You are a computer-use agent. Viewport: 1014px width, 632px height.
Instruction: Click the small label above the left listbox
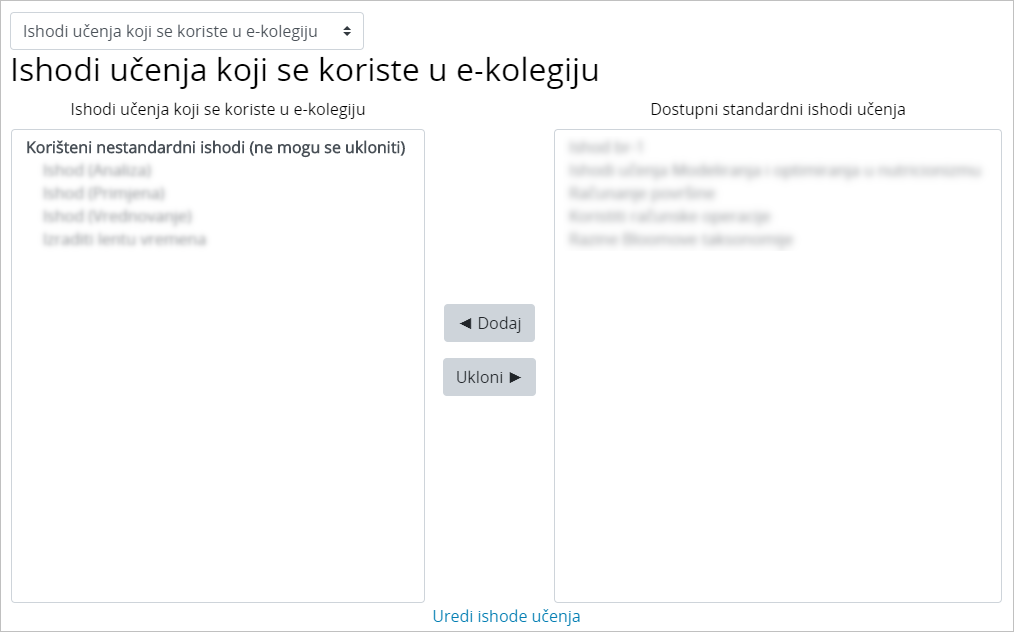217,109
